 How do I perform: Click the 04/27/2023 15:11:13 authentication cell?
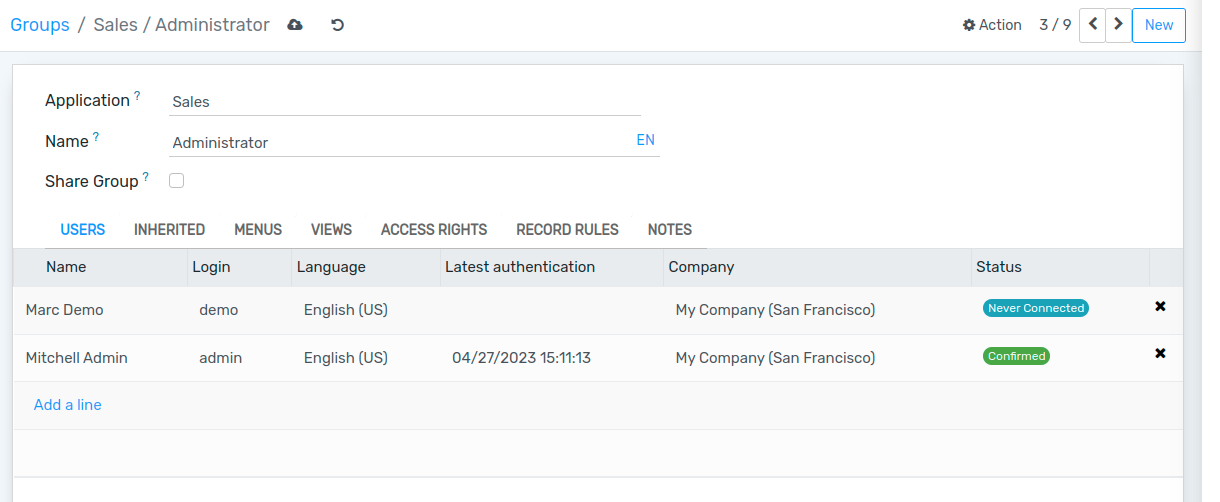click(521, 358)
